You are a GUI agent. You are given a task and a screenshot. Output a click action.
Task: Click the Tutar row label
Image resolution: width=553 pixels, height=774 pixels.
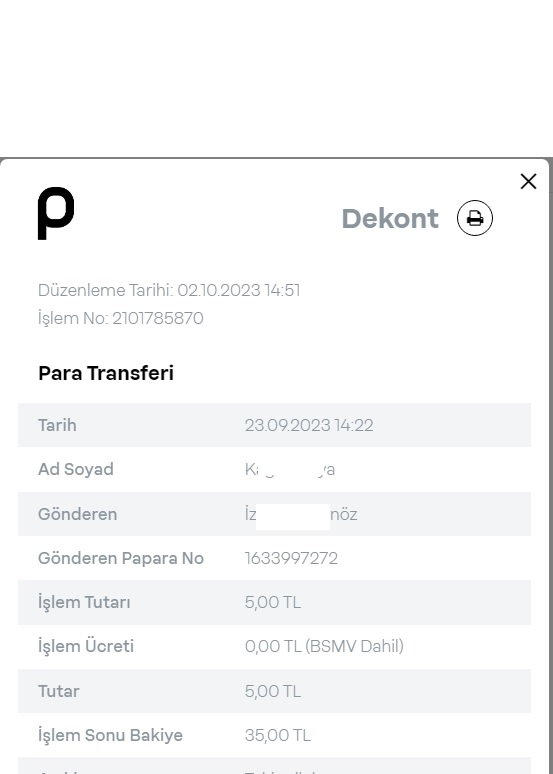pos(58,691)
